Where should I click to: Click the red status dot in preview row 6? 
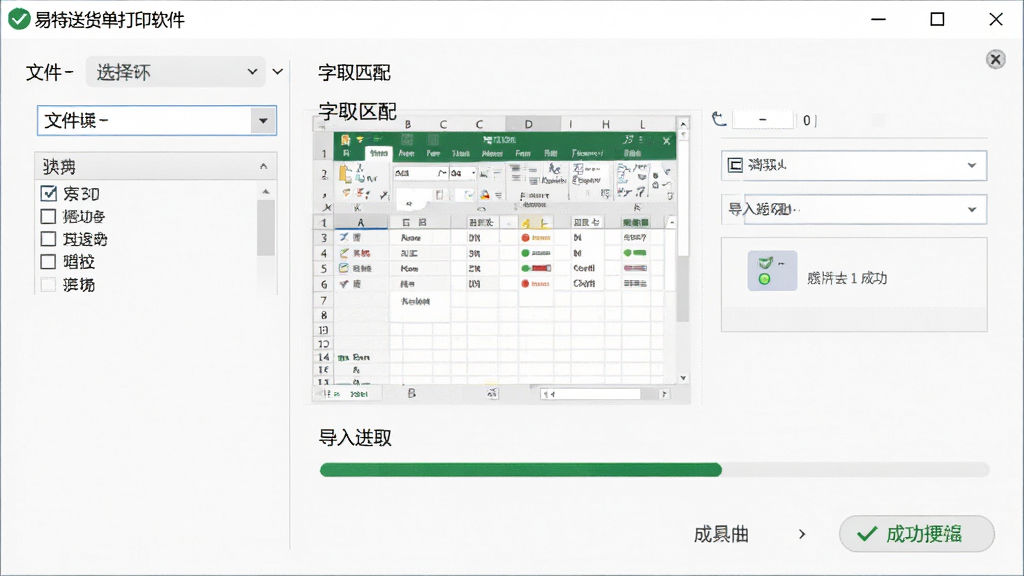[x=525, y=283]
